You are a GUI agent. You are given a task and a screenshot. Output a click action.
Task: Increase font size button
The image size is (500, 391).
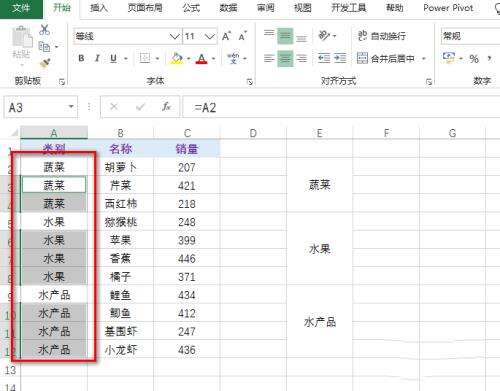coord(226,36)
